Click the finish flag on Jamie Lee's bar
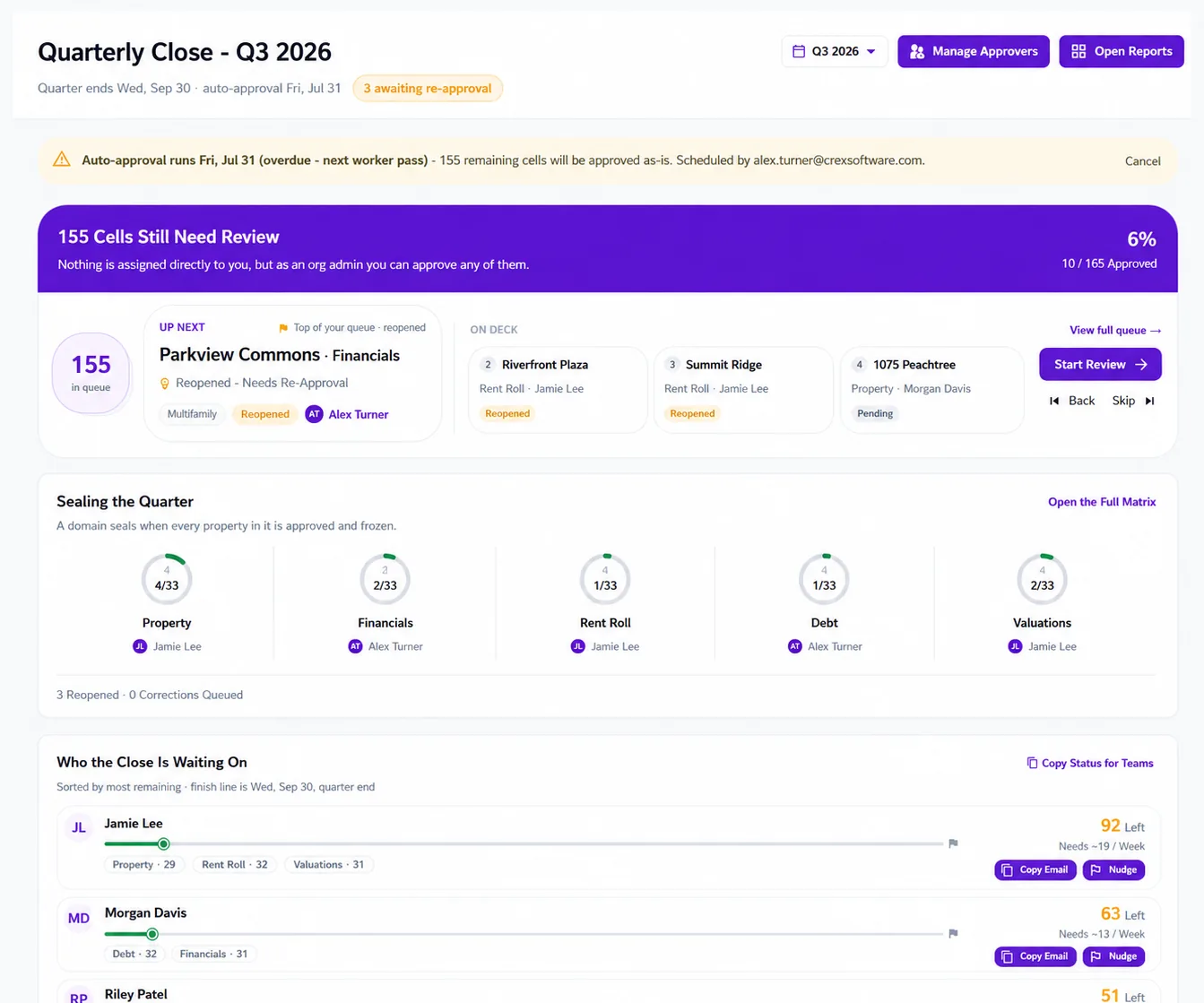This screenshot has height=1003, width=1204. point(953,843)
